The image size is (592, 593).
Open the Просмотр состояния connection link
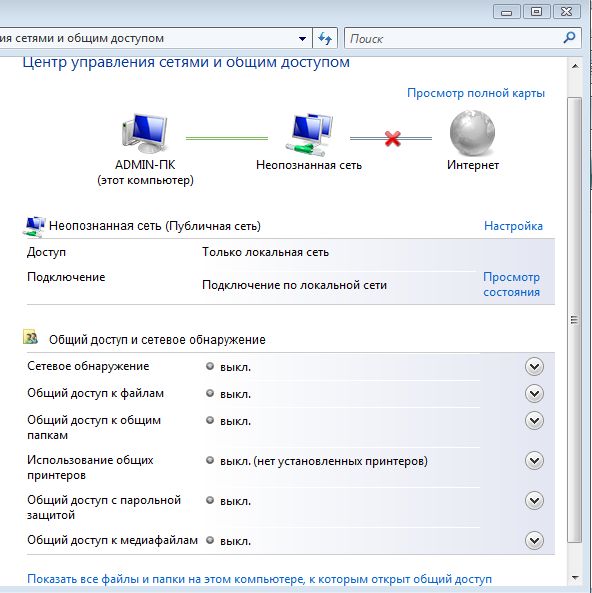click(x=511, y=284)
